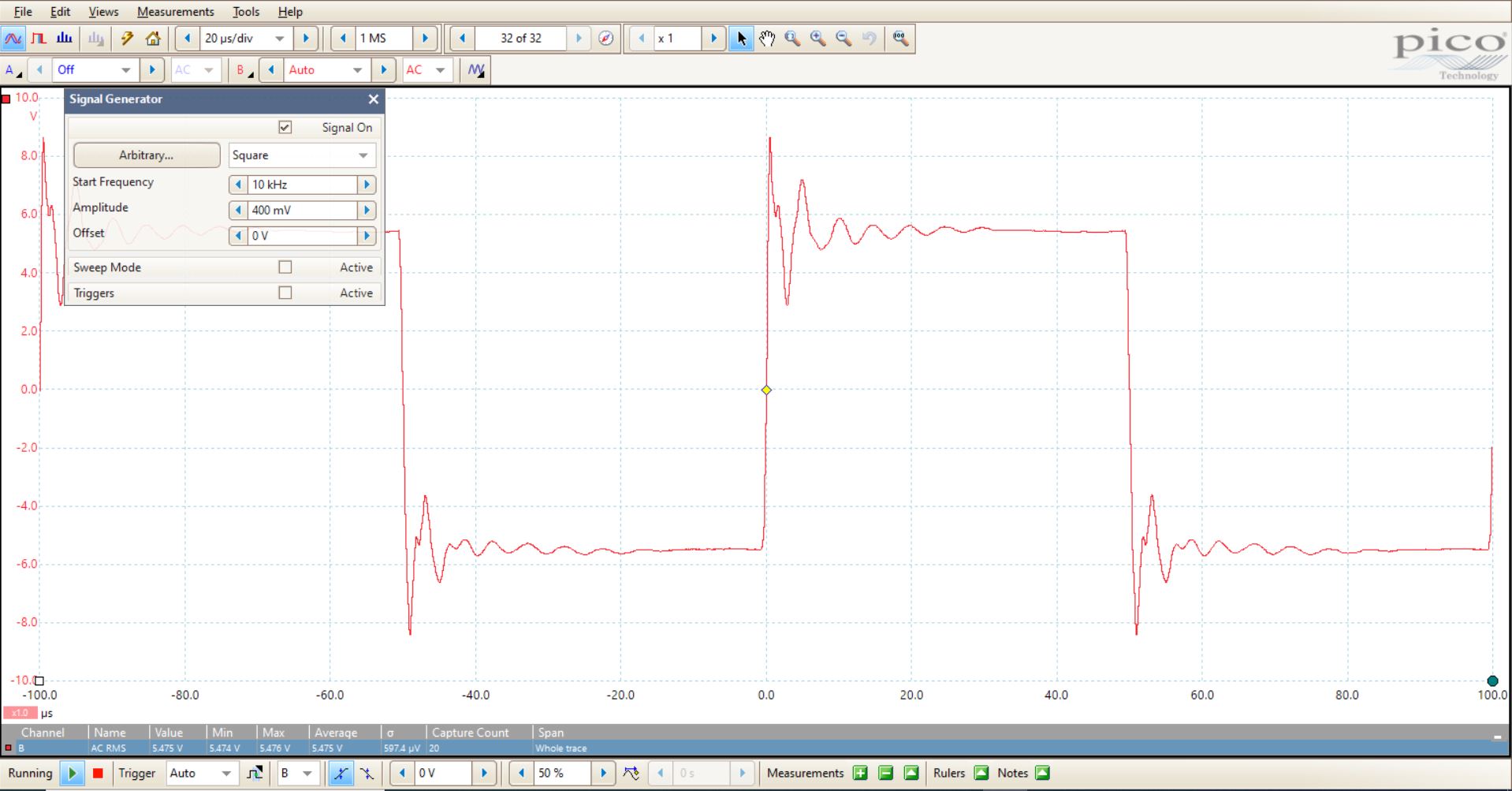The width and height of the screenshot is (1512, 791).
Task: Open signal generator waveform icon
Action: pyautogui.click(x=475, y=70)
